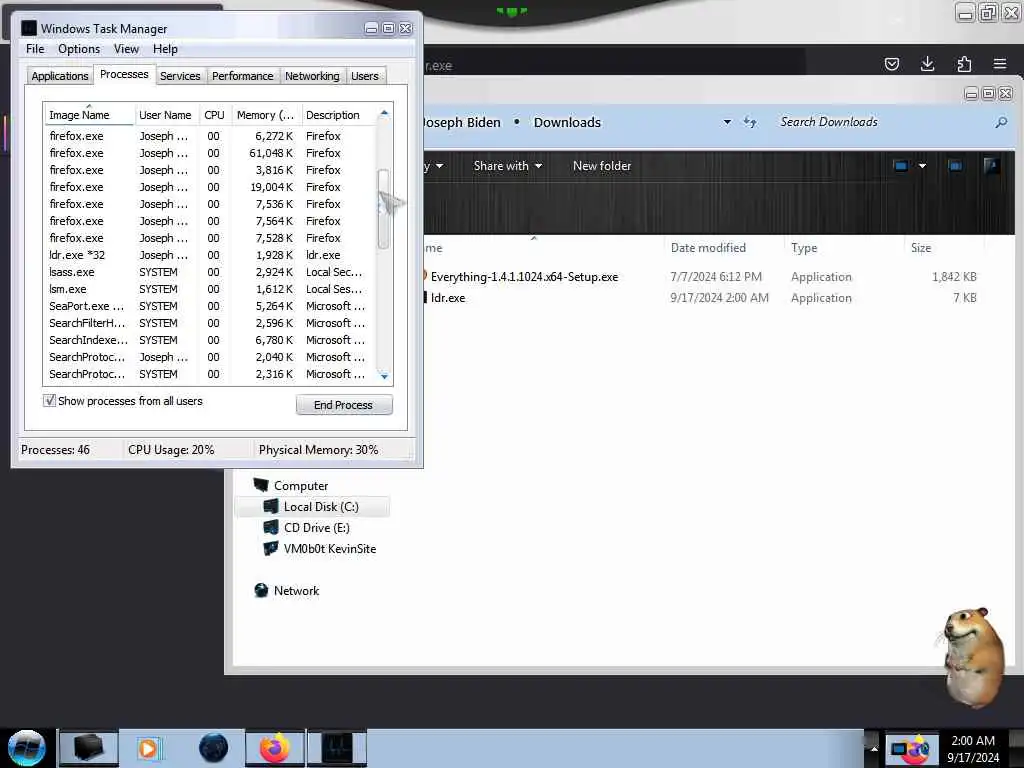Click the Explorer help icon
This screenshot has height=768, width=1024.
click(991, 166)
